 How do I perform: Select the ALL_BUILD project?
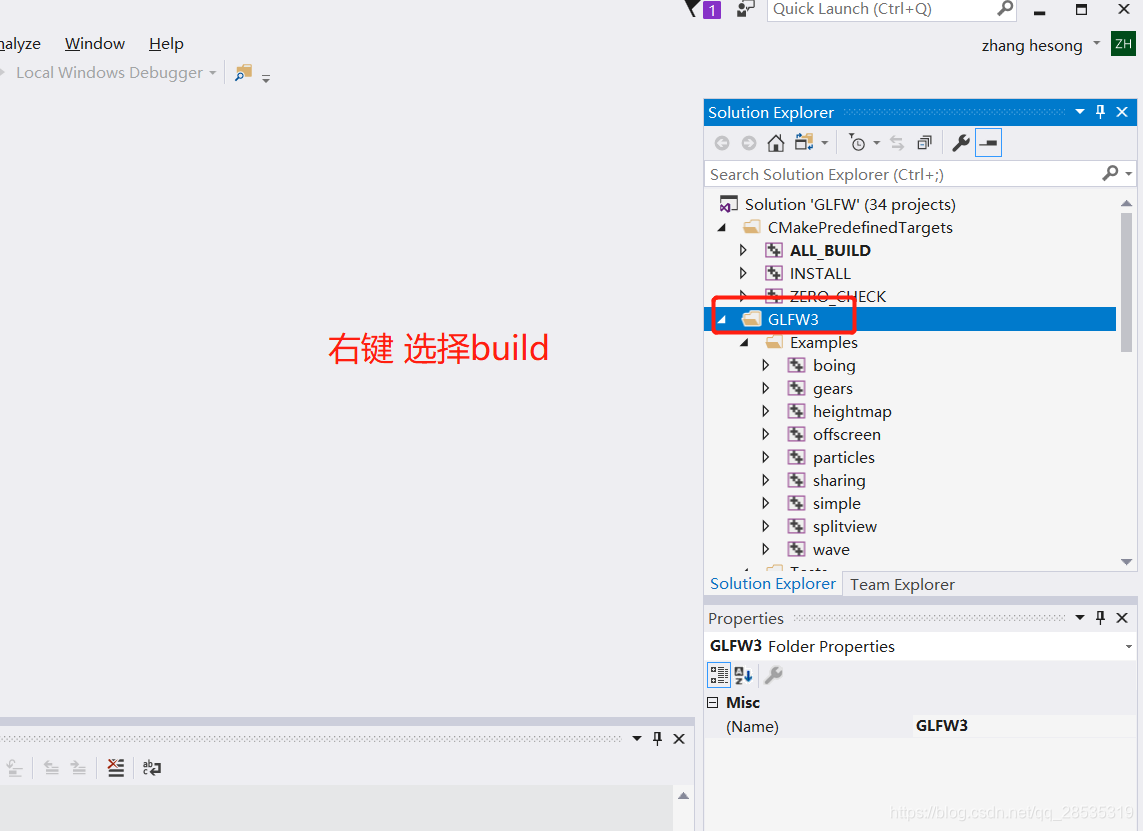click(830, 250)
